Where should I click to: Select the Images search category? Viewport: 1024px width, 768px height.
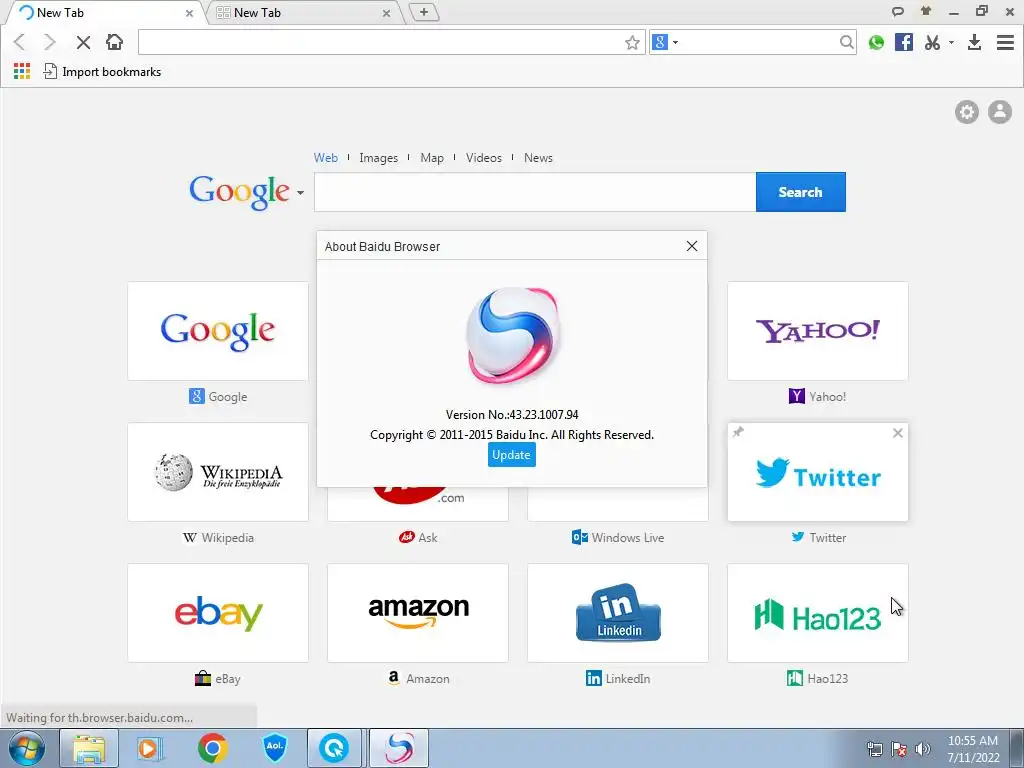tap(378, 158)
